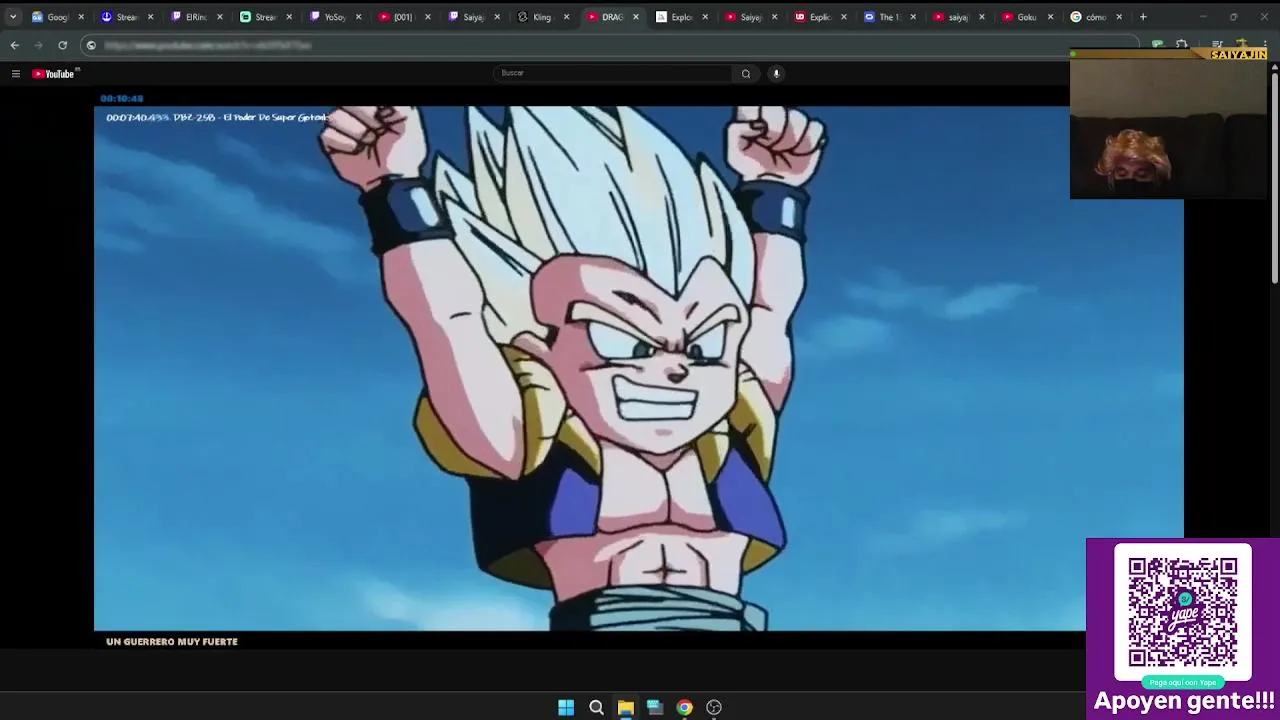Open a new browser tab
1280x720 pixels.
(1143, 17)
